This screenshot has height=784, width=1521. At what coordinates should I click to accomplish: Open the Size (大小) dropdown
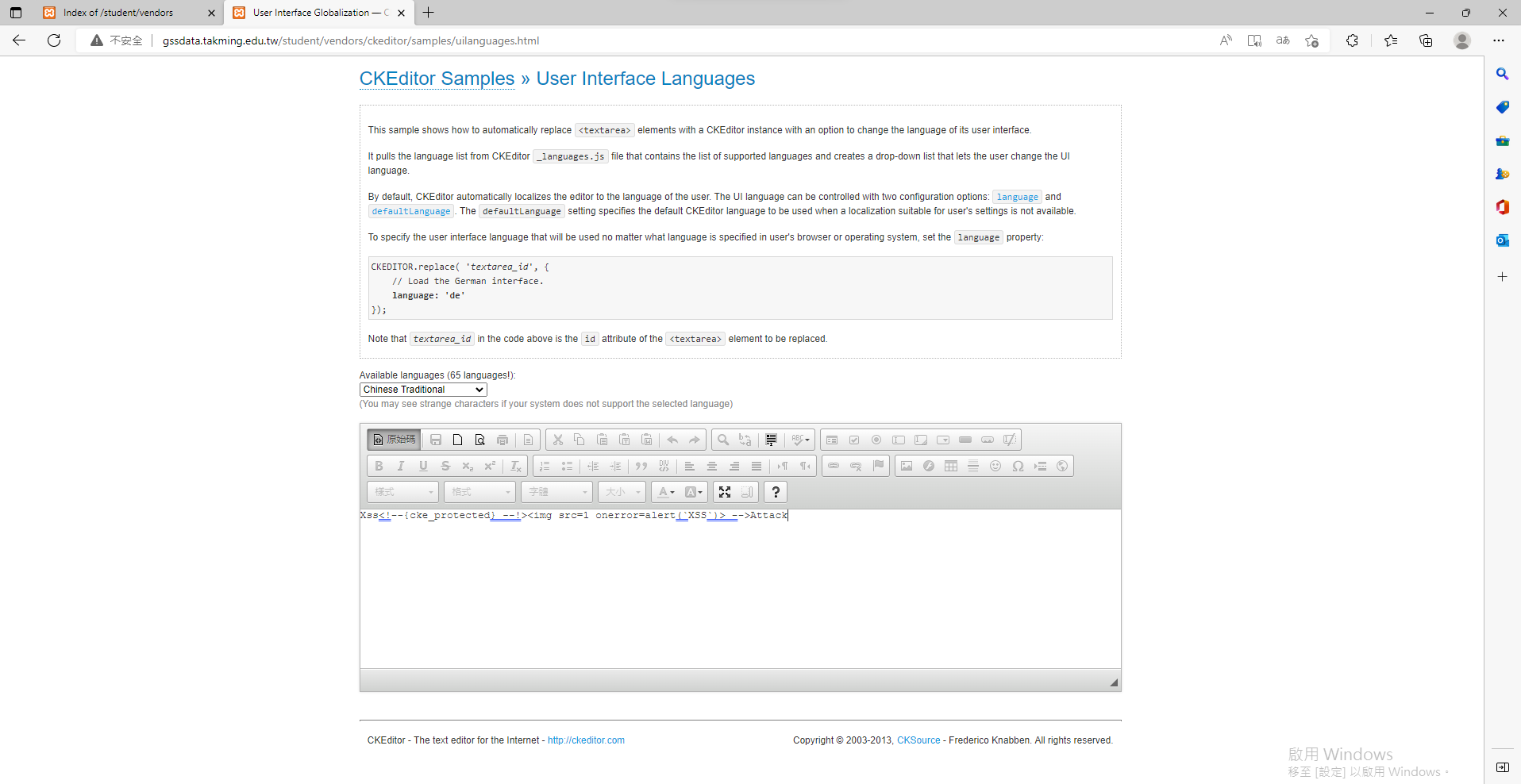(x=622, y=492)
